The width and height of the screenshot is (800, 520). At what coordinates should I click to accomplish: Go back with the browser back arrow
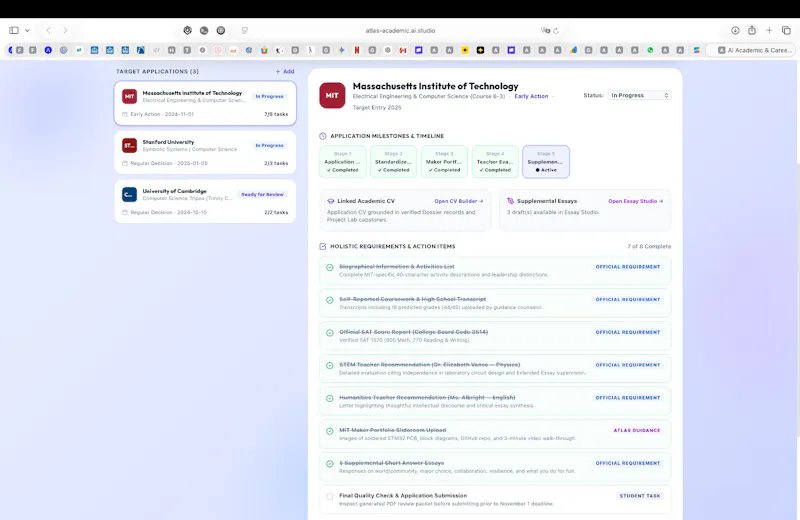48,31
